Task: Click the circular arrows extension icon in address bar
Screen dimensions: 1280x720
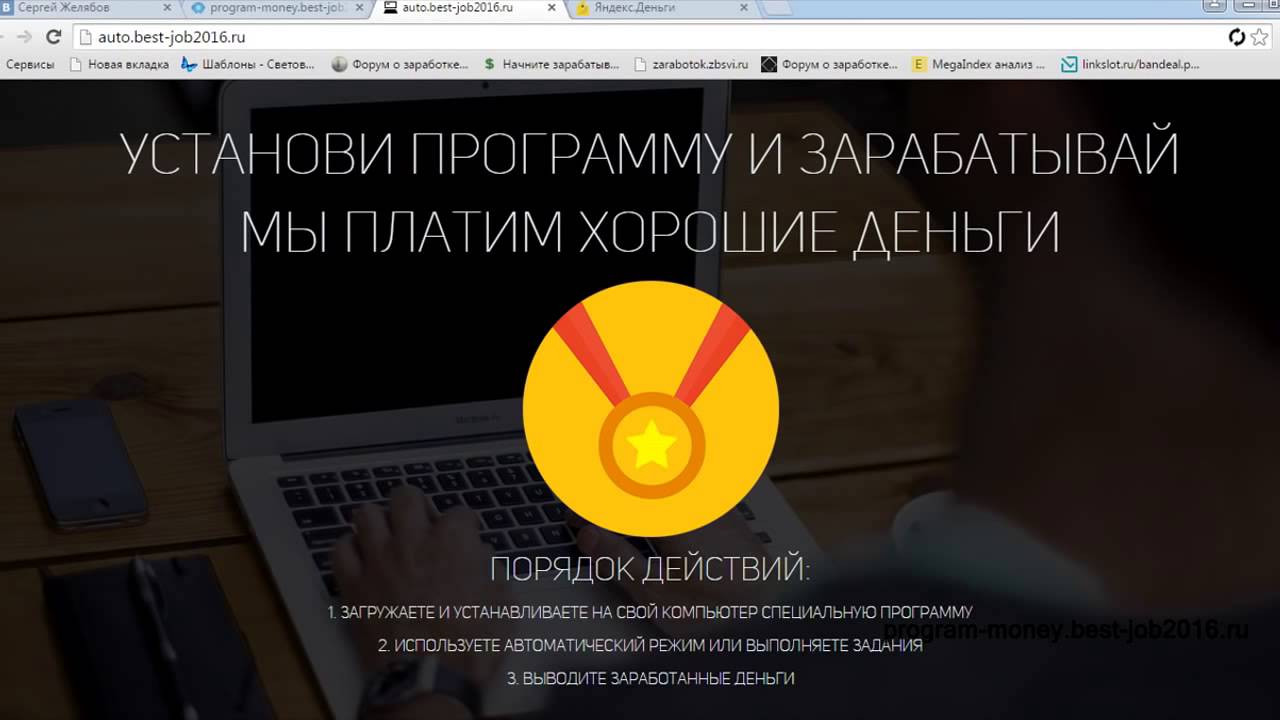Action: click(x=1237, y=37)
